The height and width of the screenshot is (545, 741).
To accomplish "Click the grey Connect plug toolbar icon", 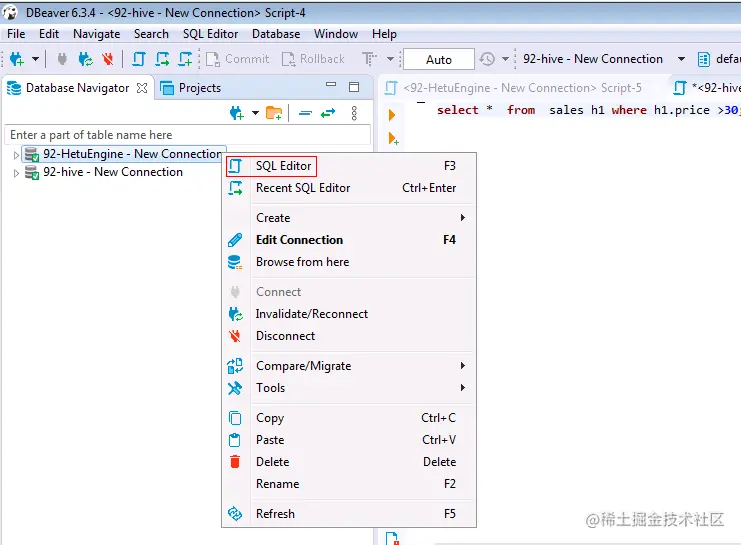I will coord(62,59).
